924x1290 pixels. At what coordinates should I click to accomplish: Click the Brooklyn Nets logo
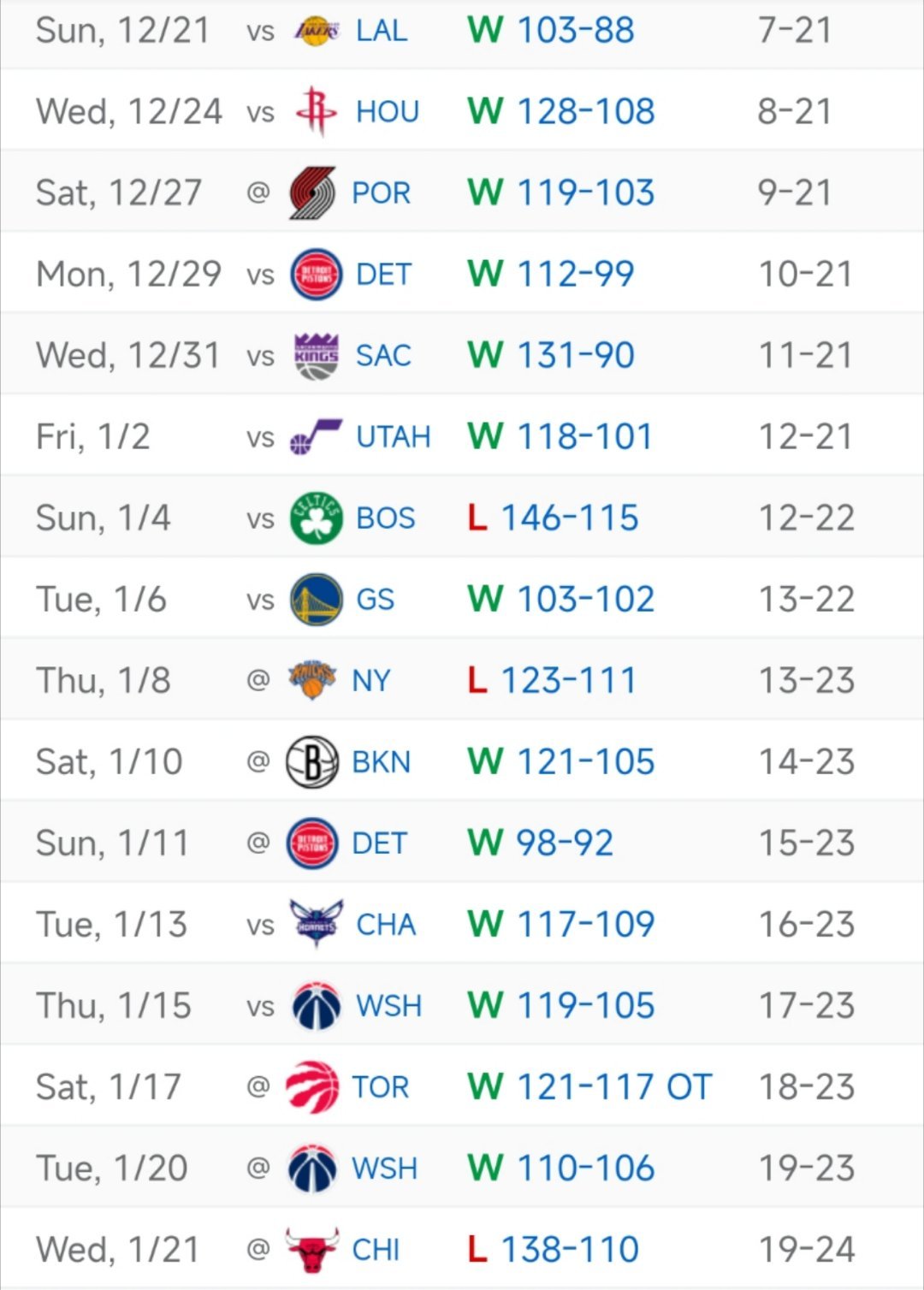[311, 762]
